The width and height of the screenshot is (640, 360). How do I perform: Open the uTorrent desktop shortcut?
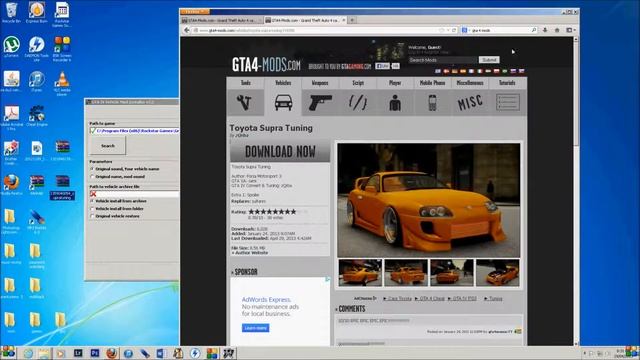coord(11,47)
